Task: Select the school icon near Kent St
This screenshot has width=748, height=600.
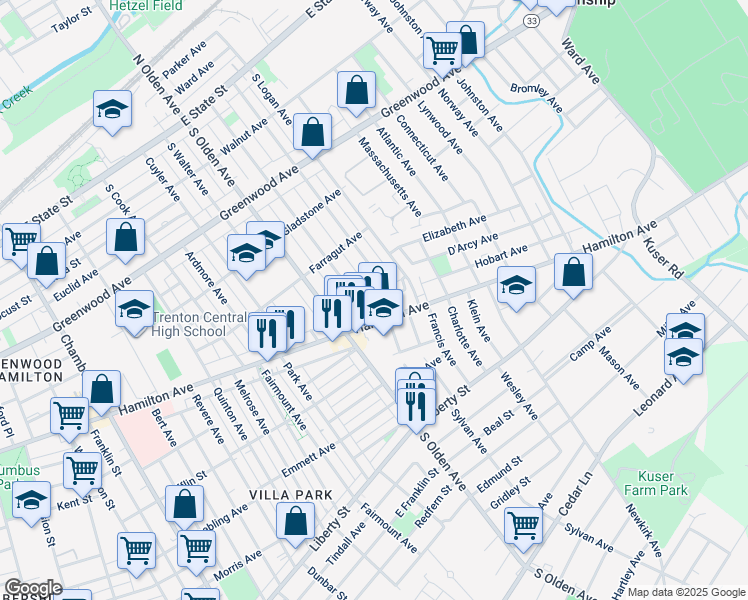Action: 32,500
